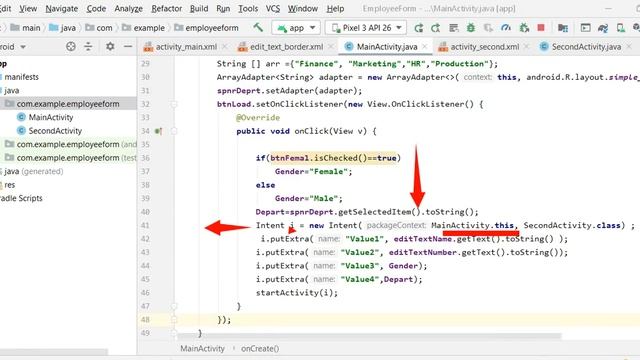
Task: Click the green Debug bug icon
Action: pyautogui.click(x=471, y=28)
